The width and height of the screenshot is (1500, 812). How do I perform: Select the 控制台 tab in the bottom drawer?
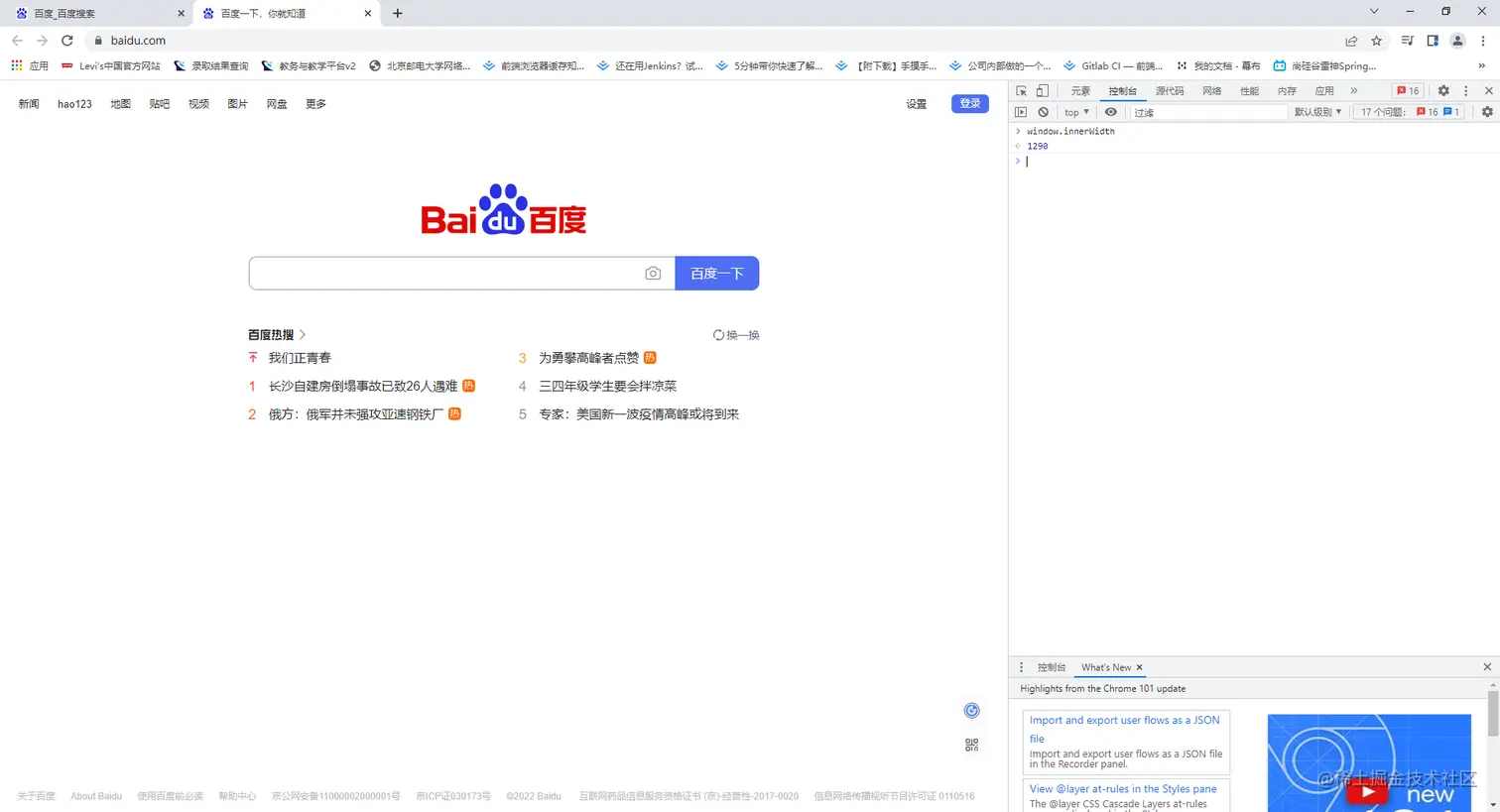coord(1052,667)
